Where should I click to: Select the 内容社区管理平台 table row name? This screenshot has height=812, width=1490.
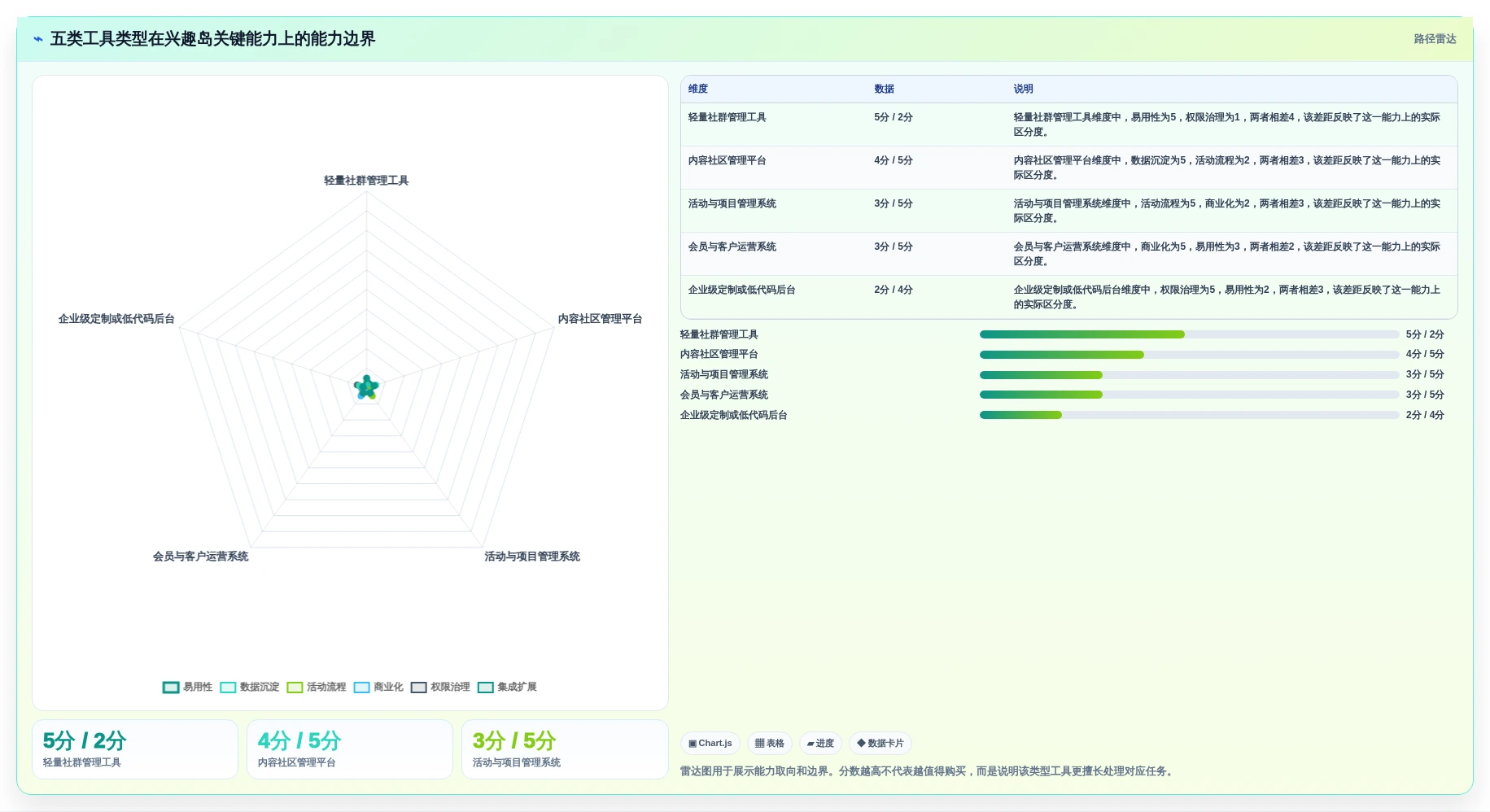(728, 160)
